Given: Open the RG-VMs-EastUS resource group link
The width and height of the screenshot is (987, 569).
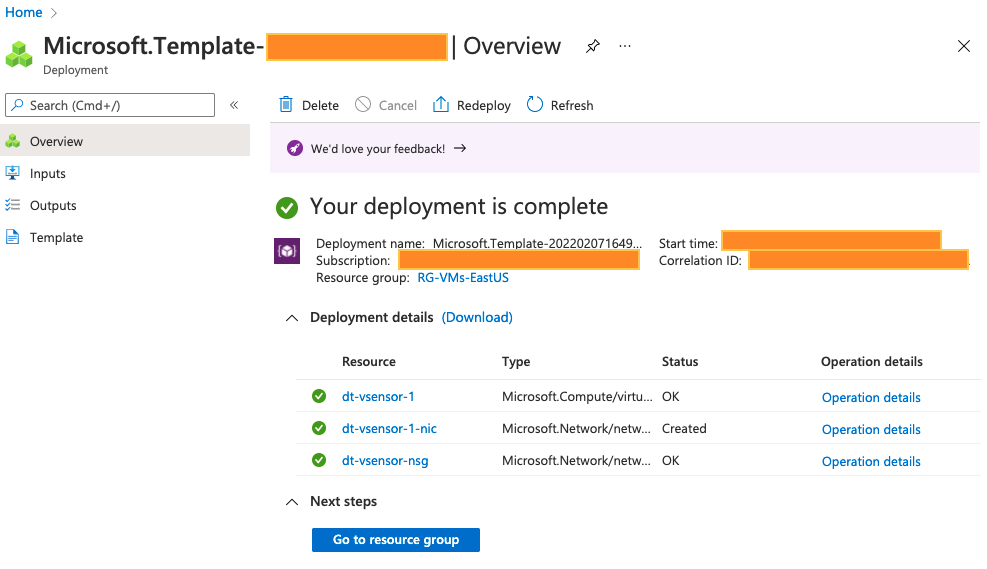Looking at the screenshot, I should [x=463, y=278].
